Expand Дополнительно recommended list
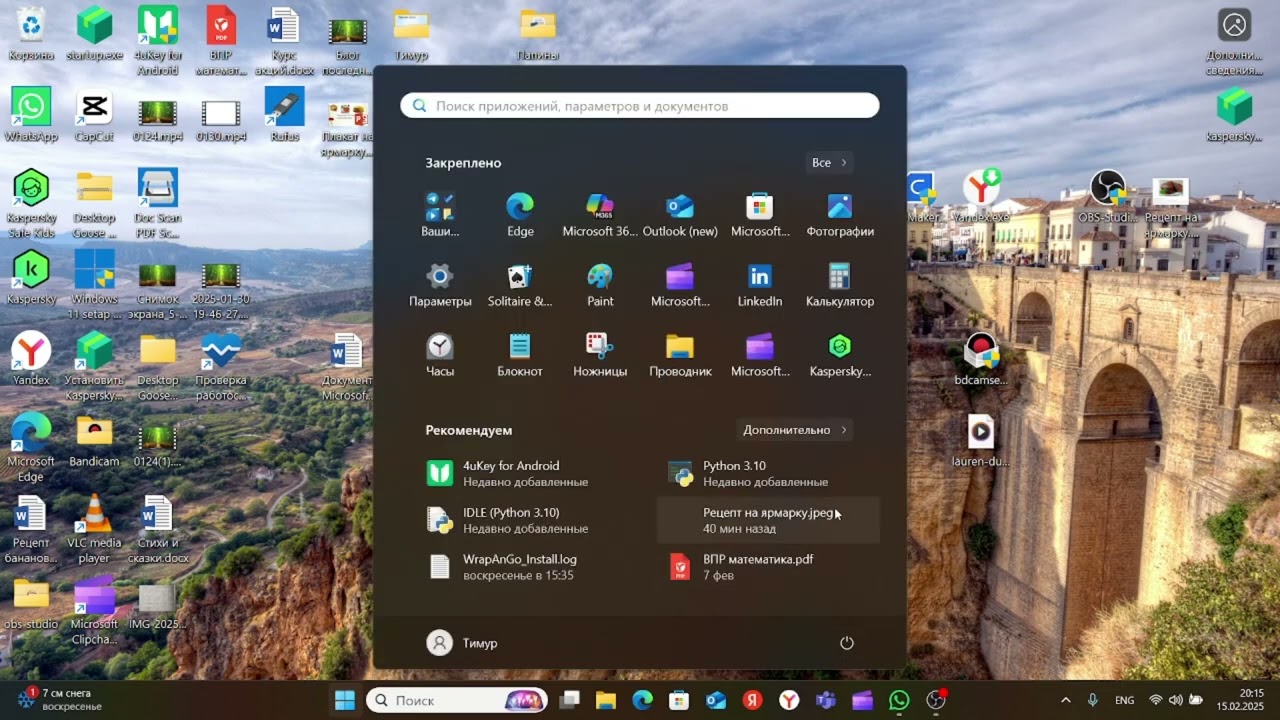 [x=795, y=430]
